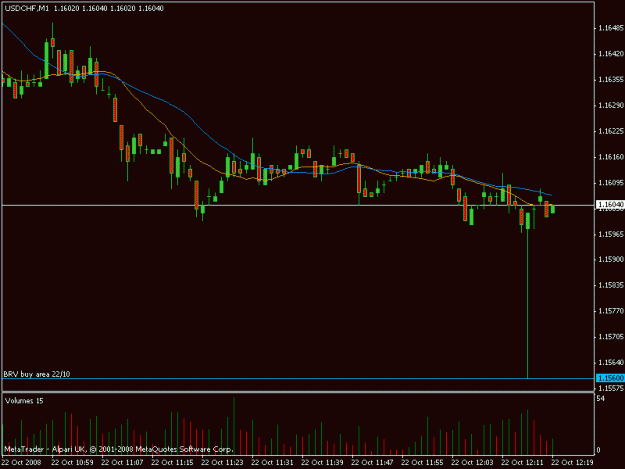Click the '22 Oct 11:15' time axis label
Screen dimensions: 625x469
point(172,463)
